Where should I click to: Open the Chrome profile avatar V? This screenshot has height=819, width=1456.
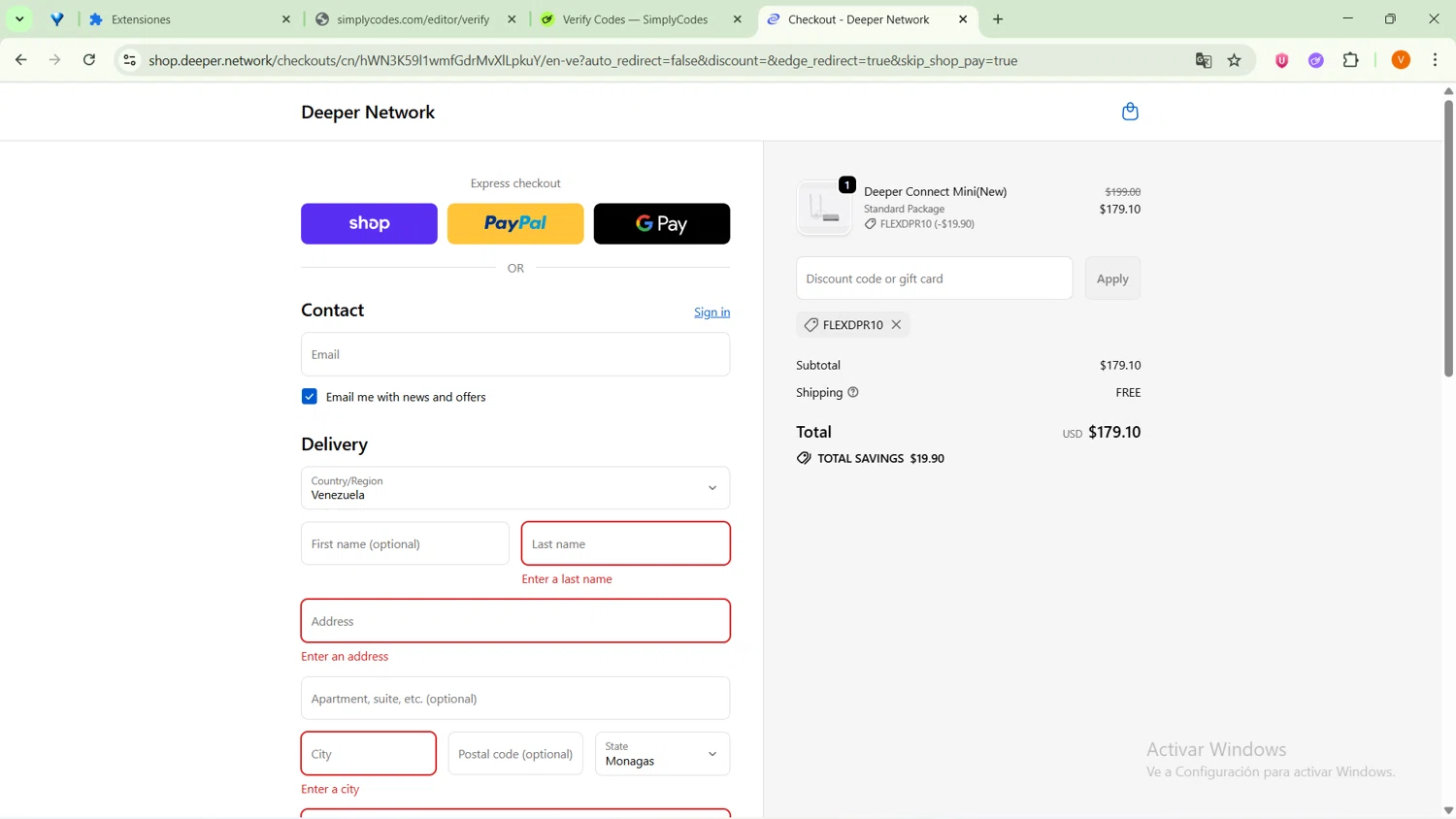pyautogui.click(x=1401, y=60)
